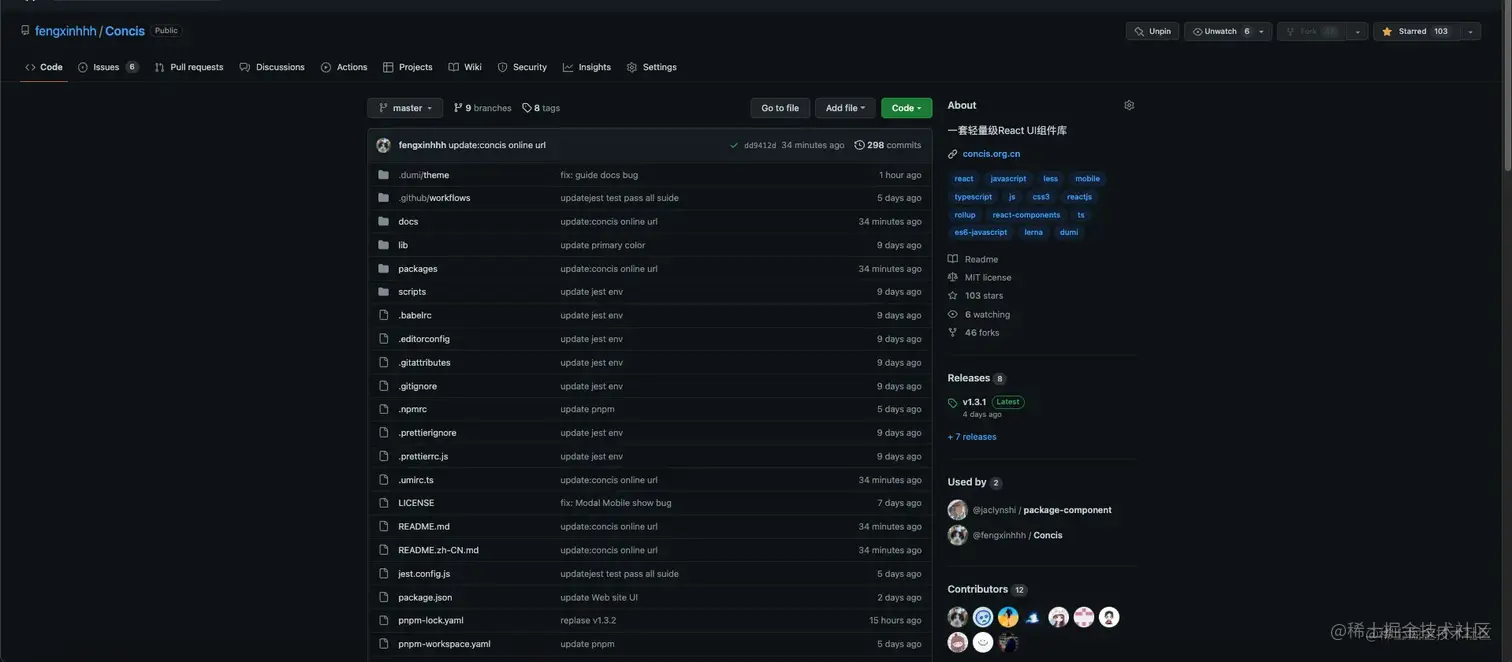
Task: Click the typescript topic tag
Action: pyautogui.click(x=973, y=197)
